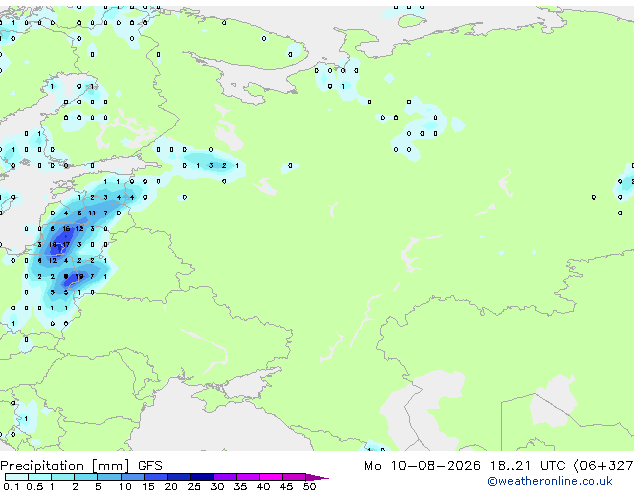The width and height of the screenshot is (634, 490).
Task: Click the purple arrow tip above 50 mm
Action: pos(317,477)
